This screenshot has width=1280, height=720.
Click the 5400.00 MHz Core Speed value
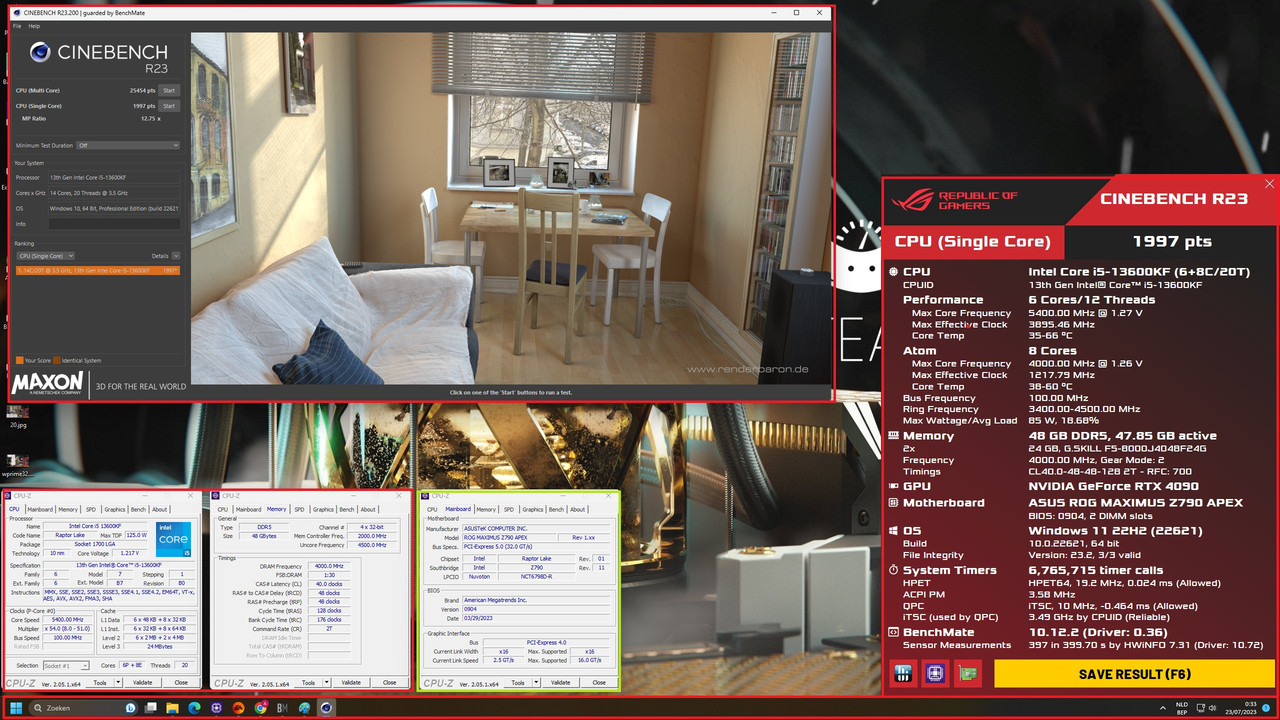(67, 620)
